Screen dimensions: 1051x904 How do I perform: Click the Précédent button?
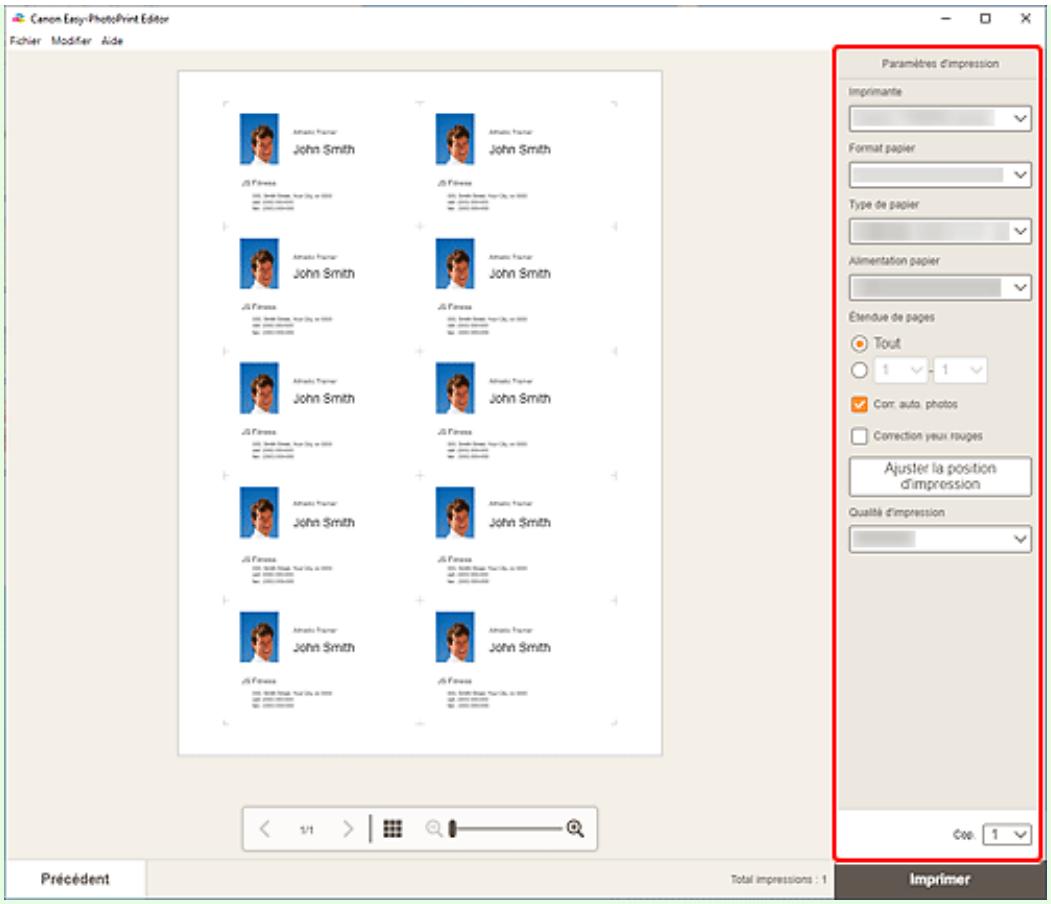tap(75, 879)
